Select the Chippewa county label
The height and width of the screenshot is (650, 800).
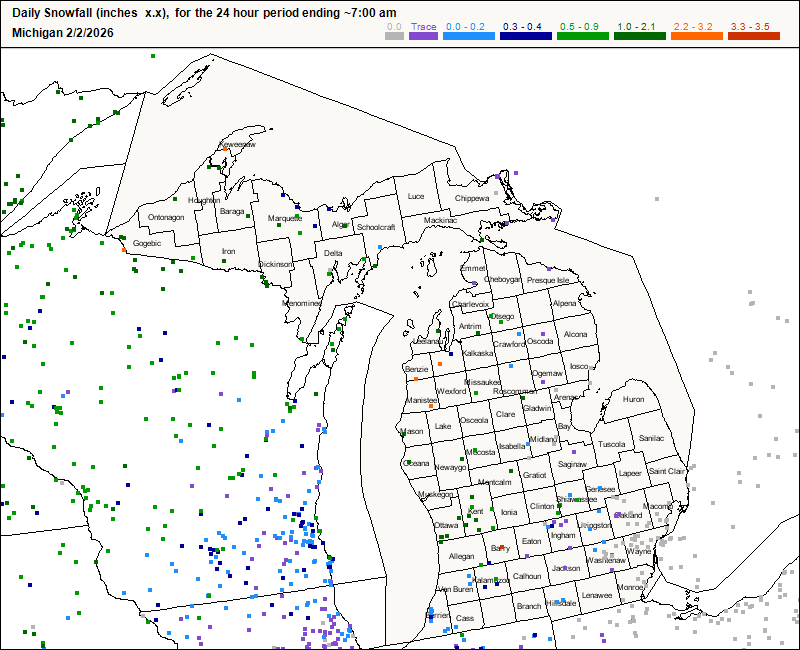[x=472, y=198]
